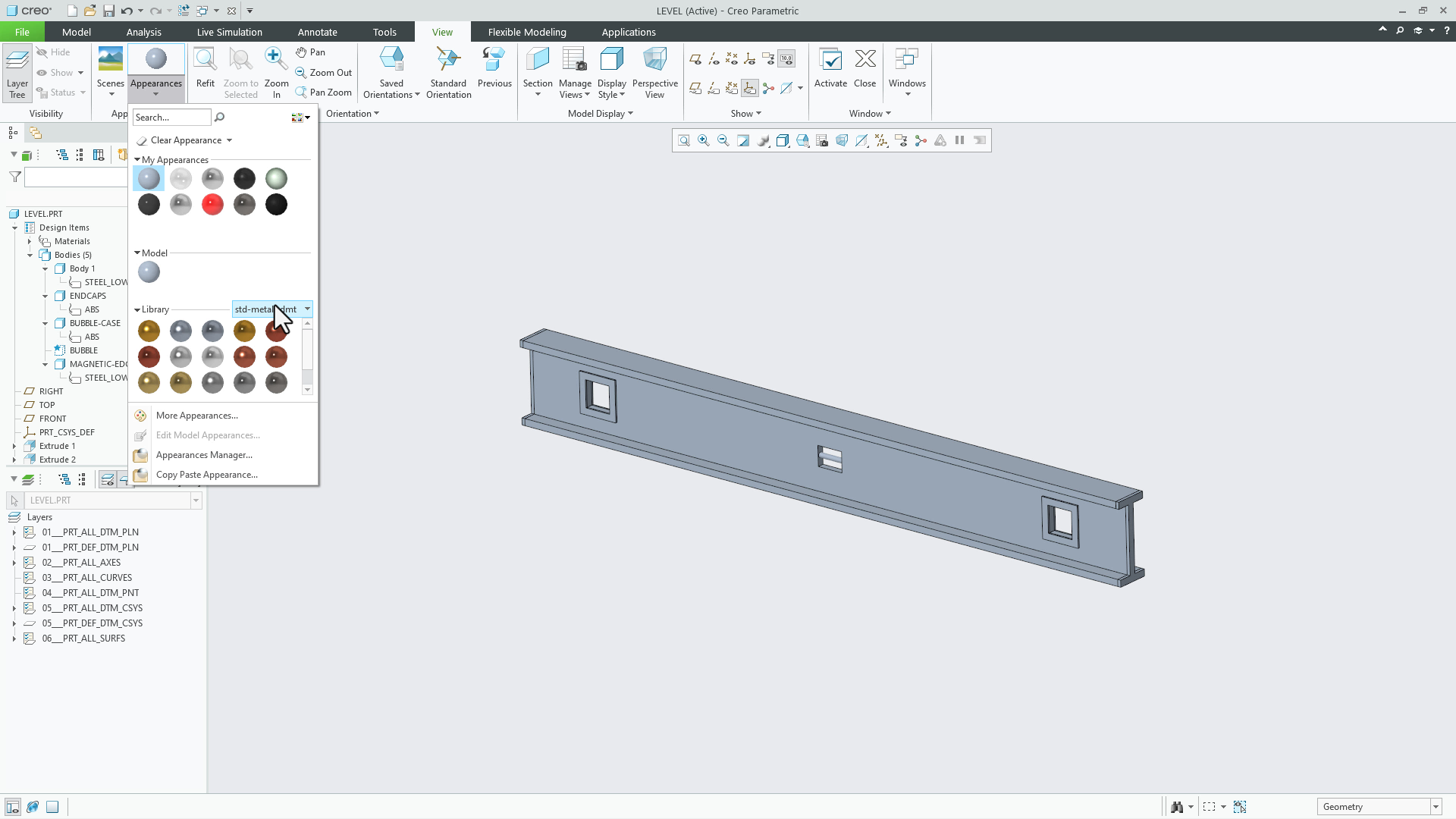Toggle coordinate system display visibility
The width and height of the screenshot is (1456, 819).
(750, 58)
